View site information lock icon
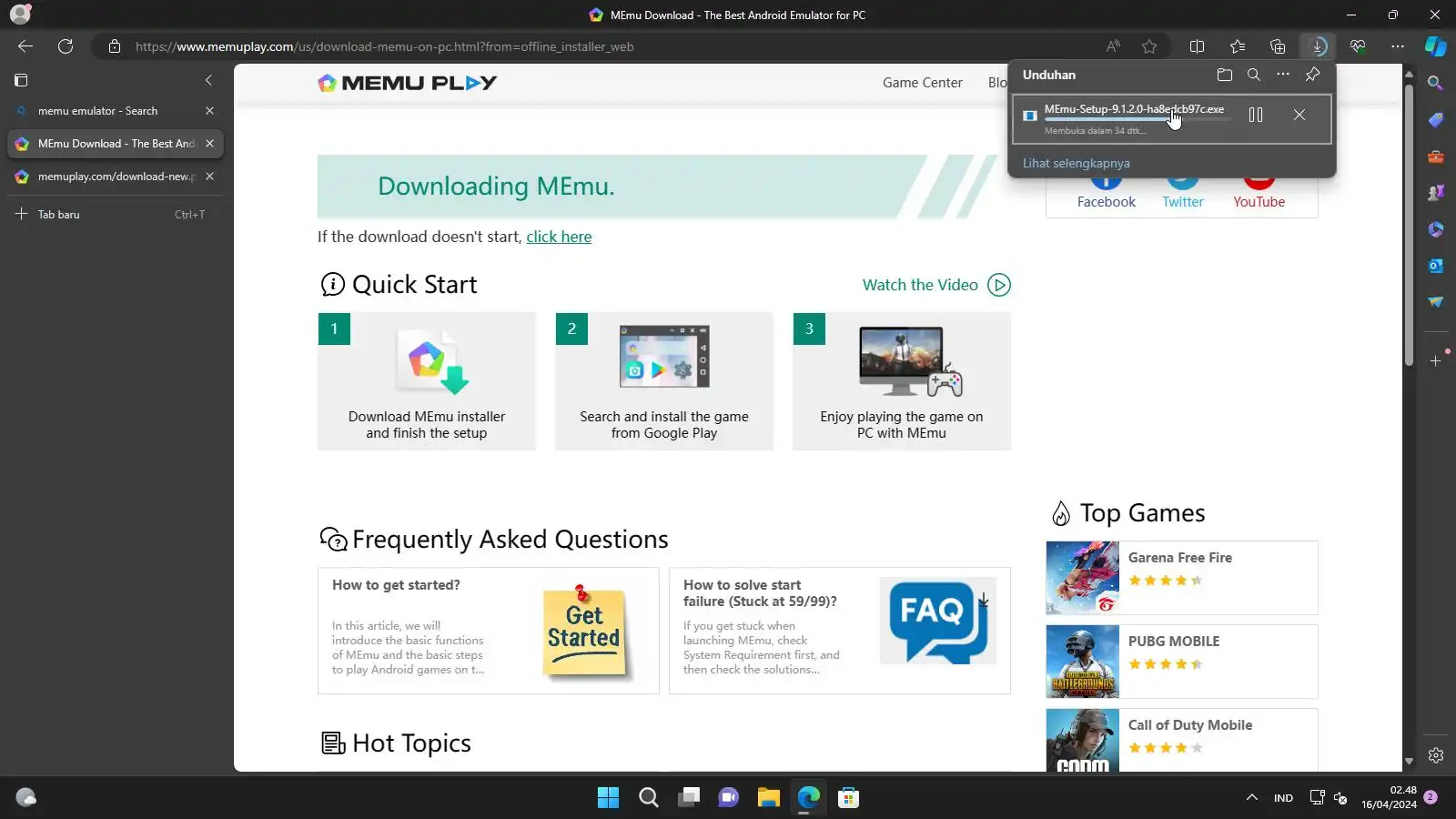Viewport: 1456px width, 819px height. pyautogui.click(x=115, y=46)
